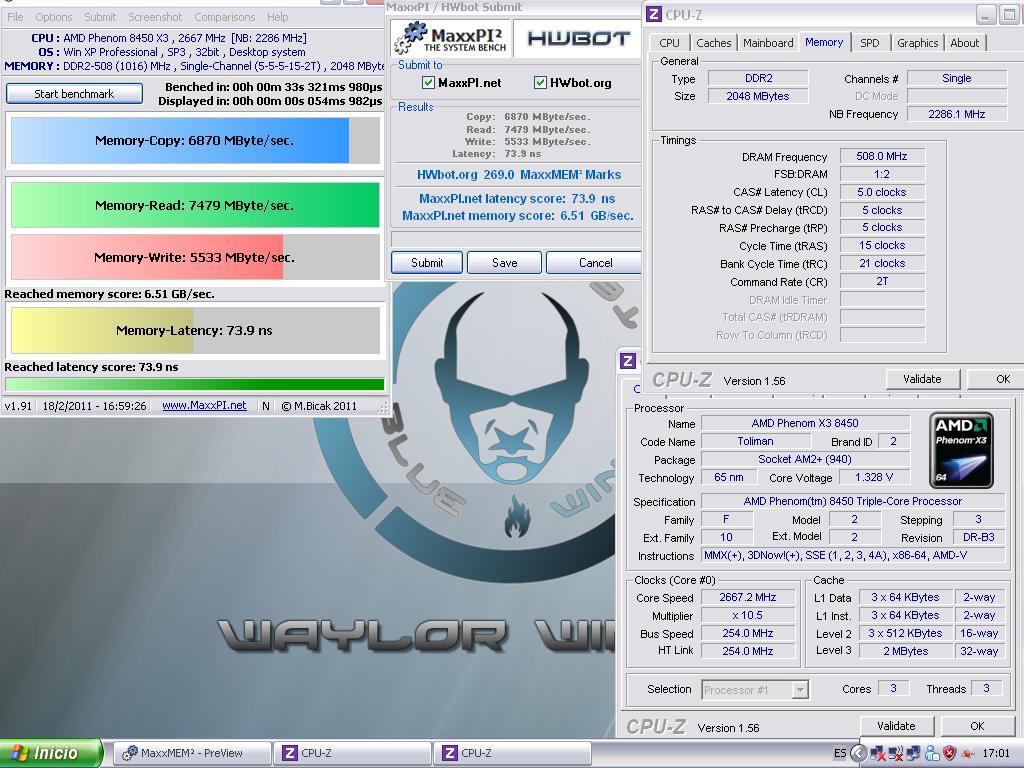
Task: Click the Memory-Write red result bar
Action: pyautogui.click(x=195, y=257)
